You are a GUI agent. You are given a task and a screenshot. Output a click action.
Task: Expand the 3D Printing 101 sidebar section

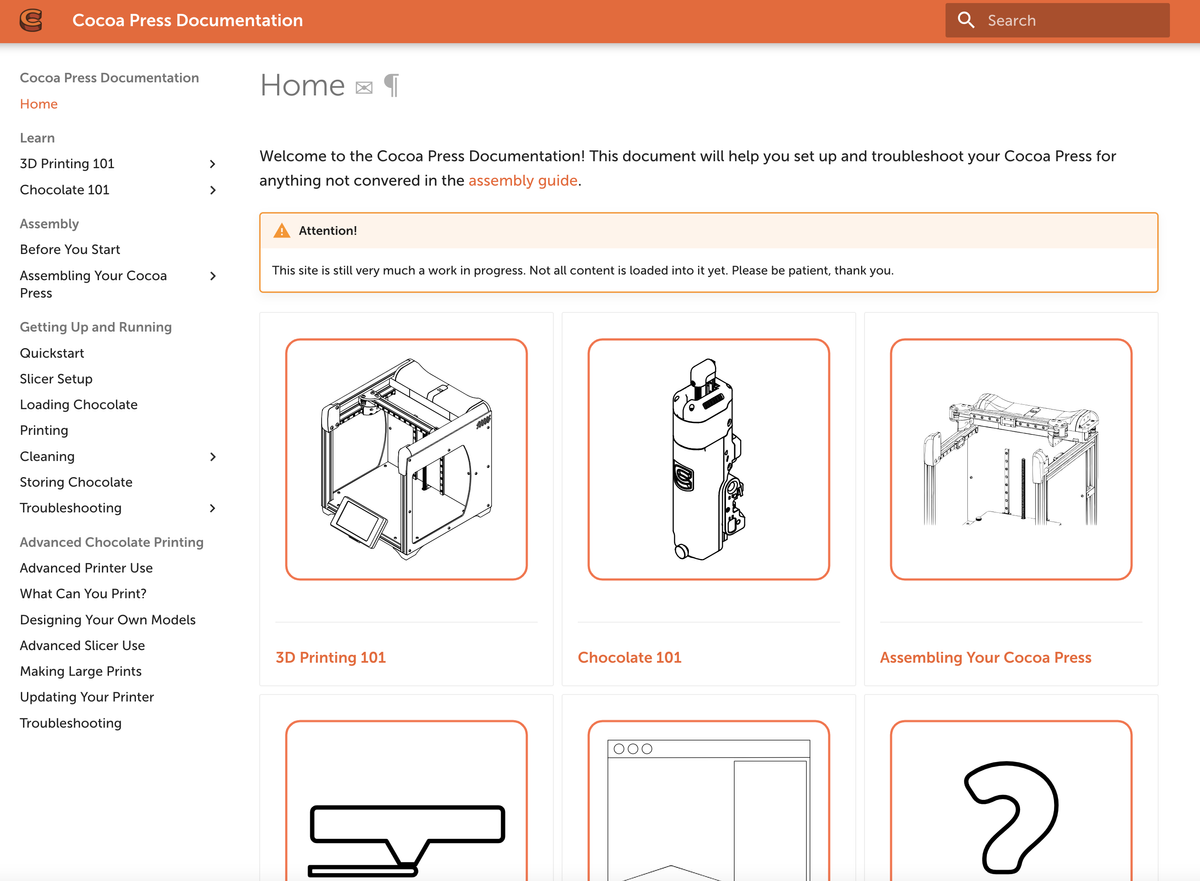(212, 164)
